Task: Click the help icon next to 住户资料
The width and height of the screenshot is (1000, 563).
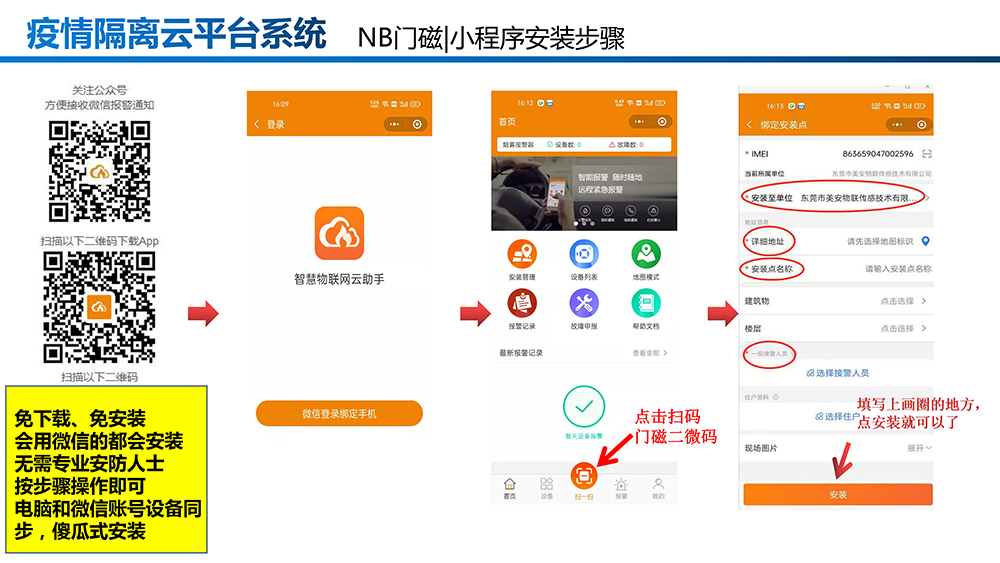Action: 776,397
